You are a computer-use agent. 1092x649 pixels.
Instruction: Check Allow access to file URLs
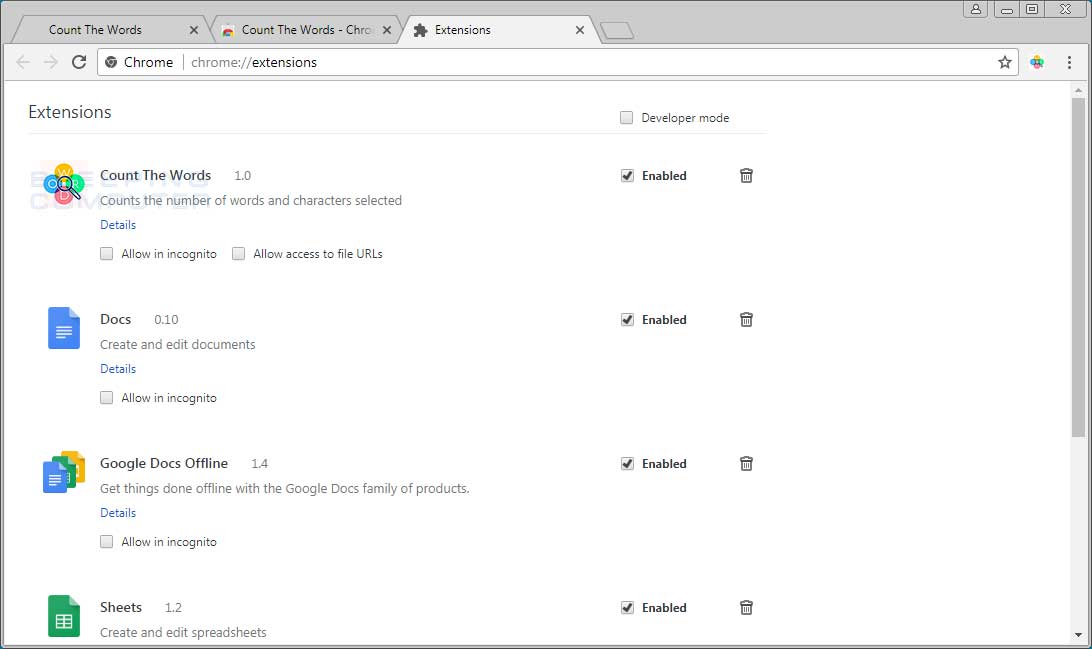(x=239, y=253)
